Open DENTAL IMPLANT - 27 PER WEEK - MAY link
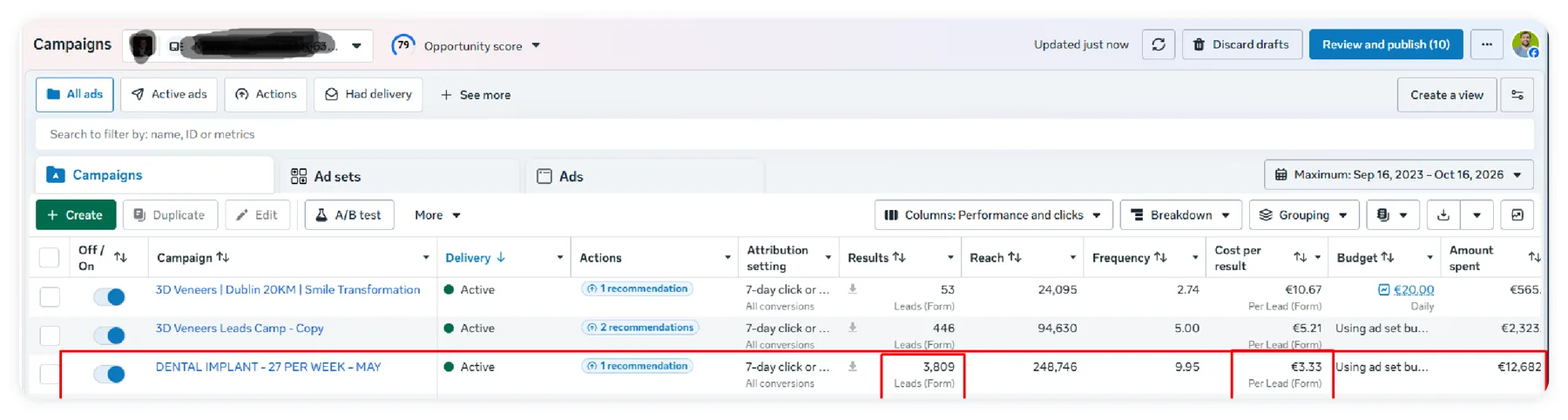 click(x=268, y=367)
